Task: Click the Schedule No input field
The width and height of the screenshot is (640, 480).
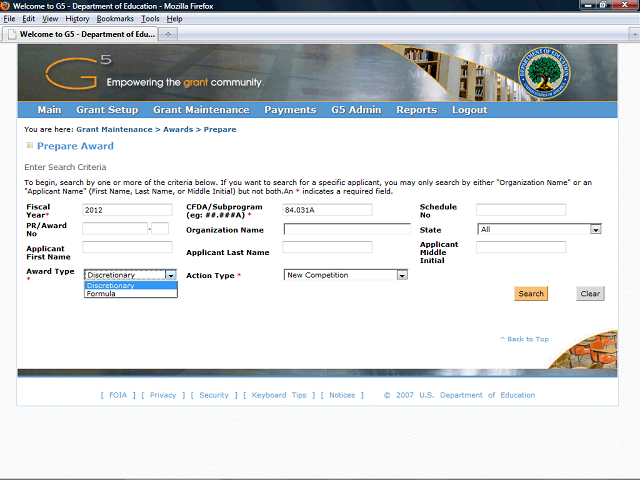Action: [x=521, y=210]
